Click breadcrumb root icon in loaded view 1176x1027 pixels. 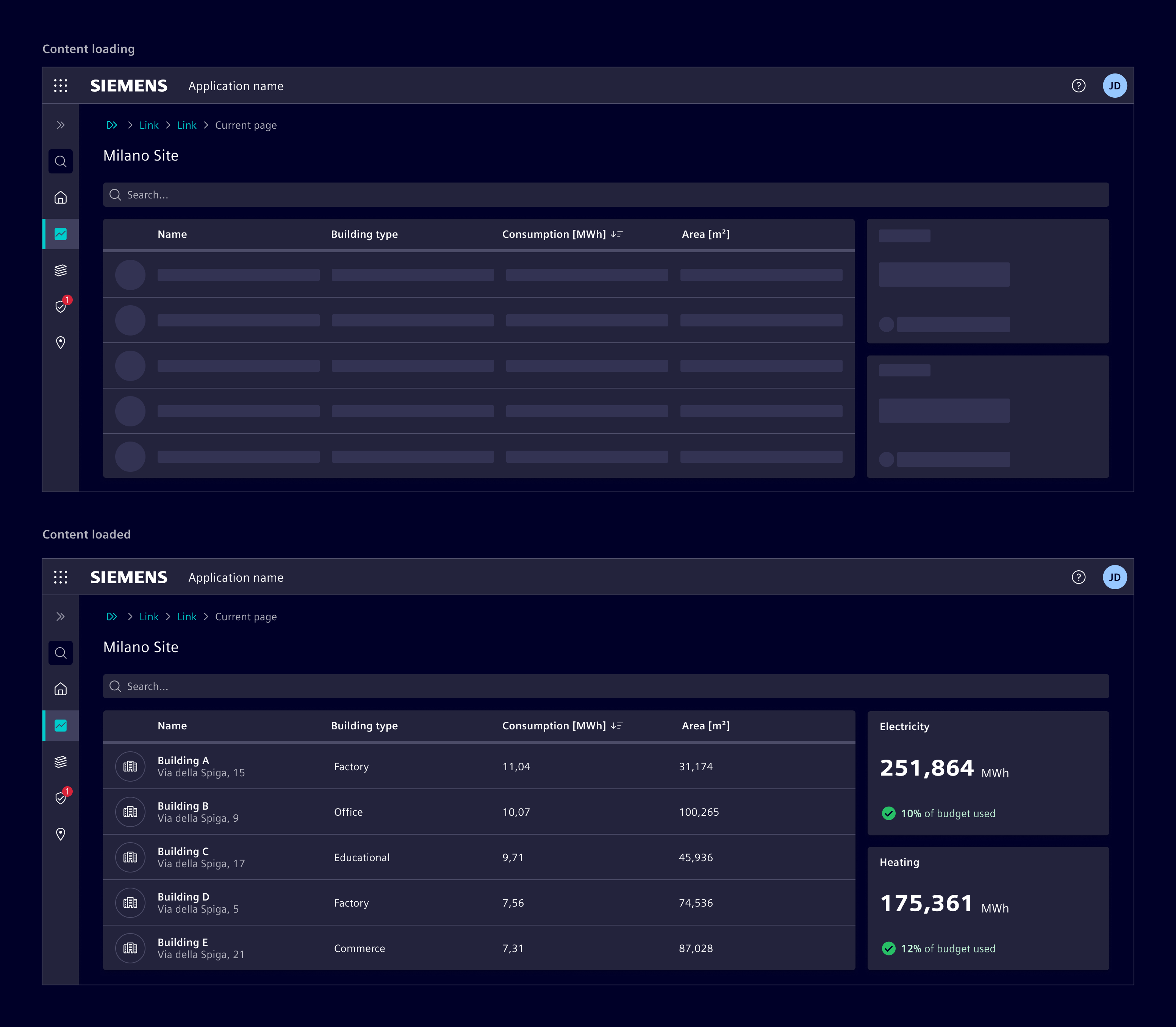112,617
